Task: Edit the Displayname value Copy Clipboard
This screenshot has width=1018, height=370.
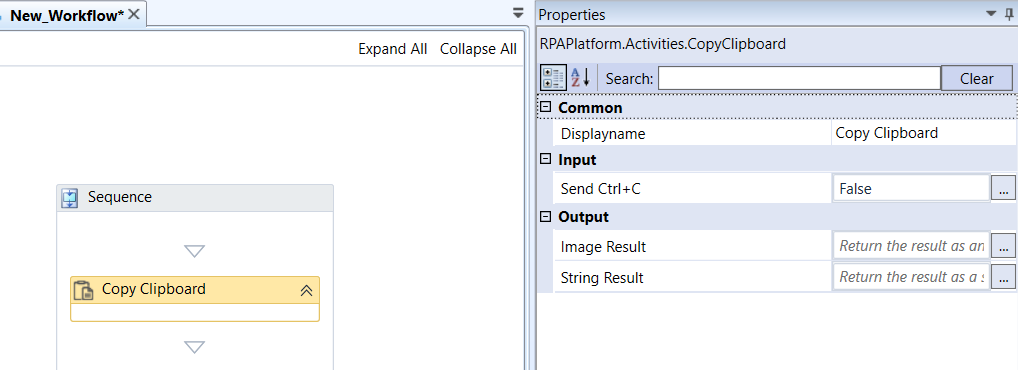Action: 923,134
